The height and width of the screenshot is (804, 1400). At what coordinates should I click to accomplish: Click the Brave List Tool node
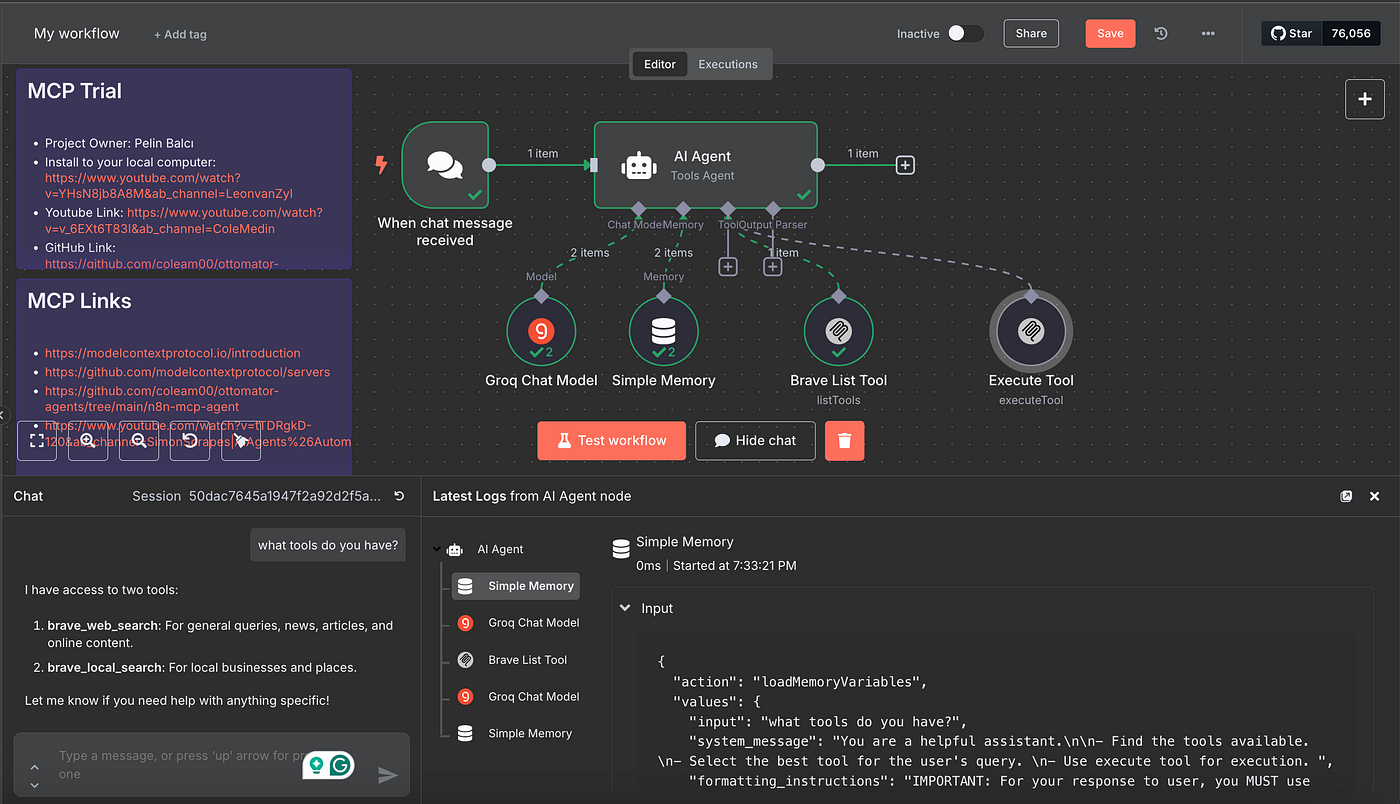[x=838, y=332]
